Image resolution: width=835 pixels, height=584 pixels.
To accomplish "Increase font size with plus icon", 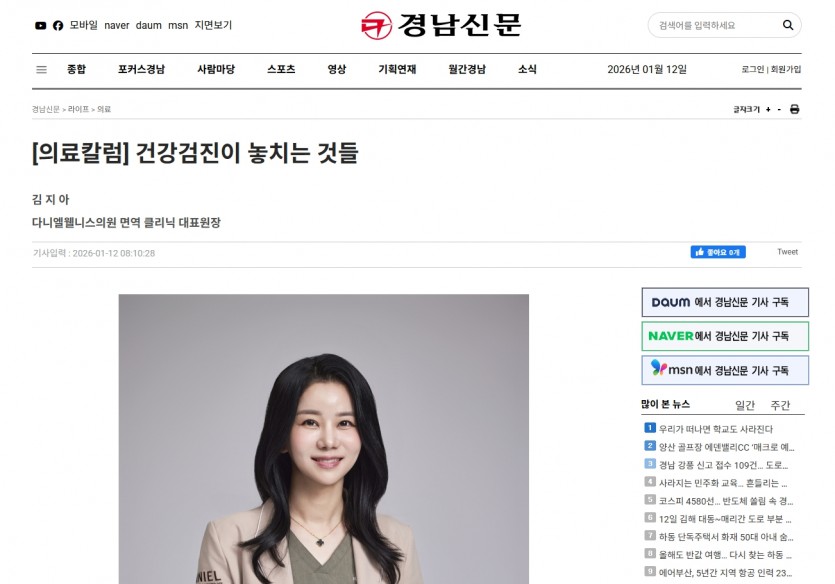I will [768, 109].
